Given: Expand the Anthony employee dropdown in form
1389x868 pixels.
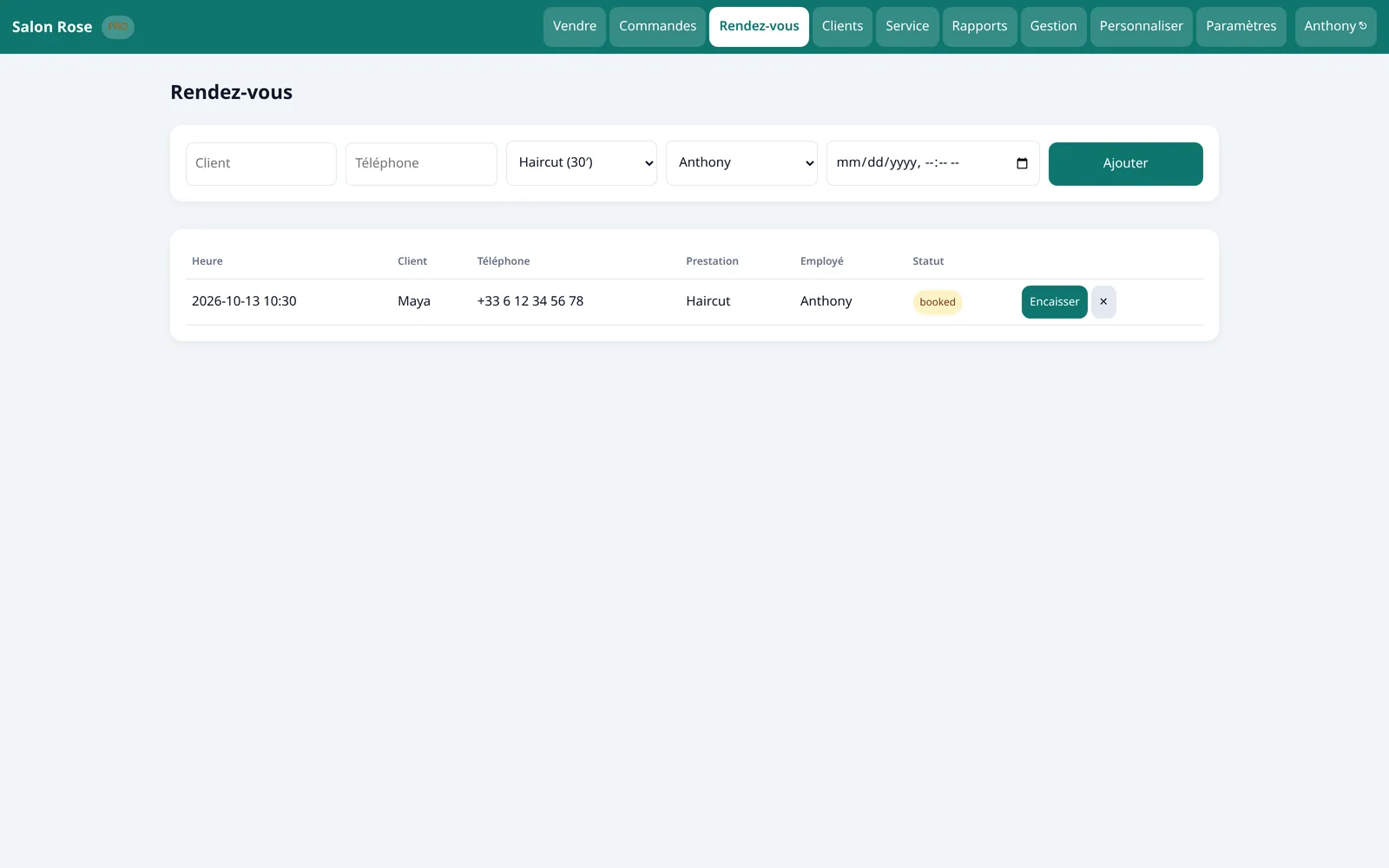Looking at the screenshot, I should (x=741, y=163).
